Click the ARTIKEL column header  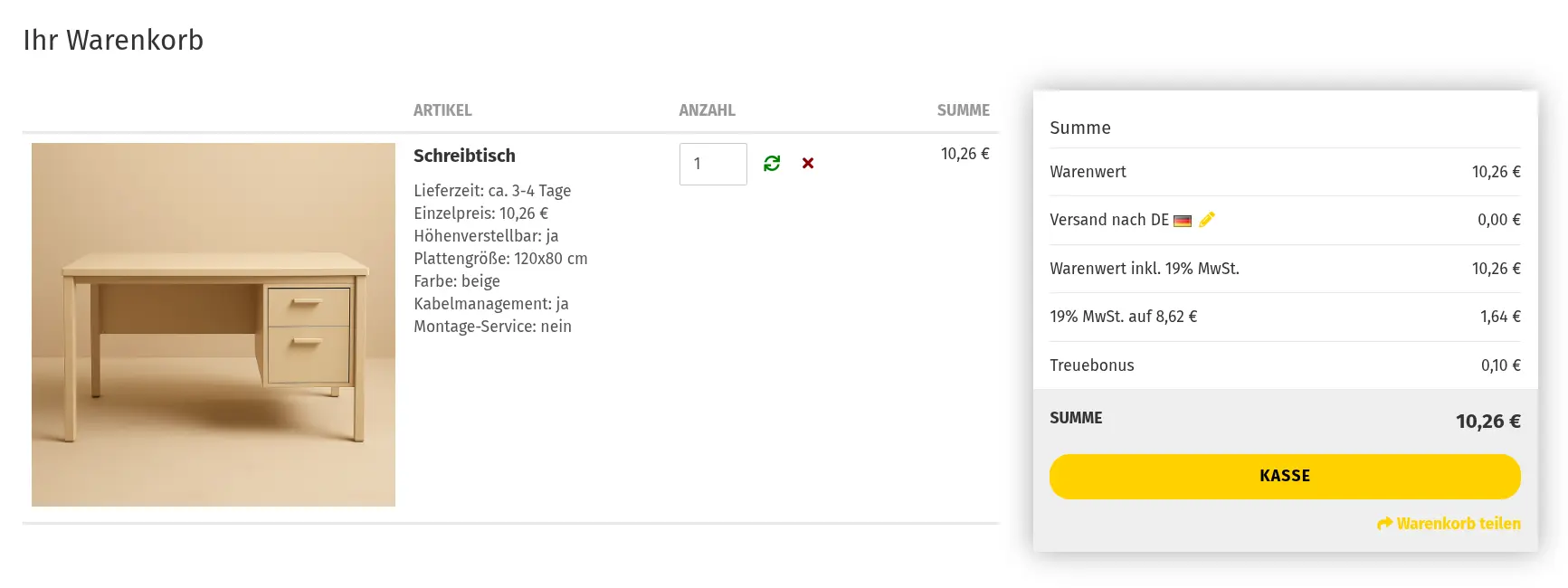[x=442, y=110]
